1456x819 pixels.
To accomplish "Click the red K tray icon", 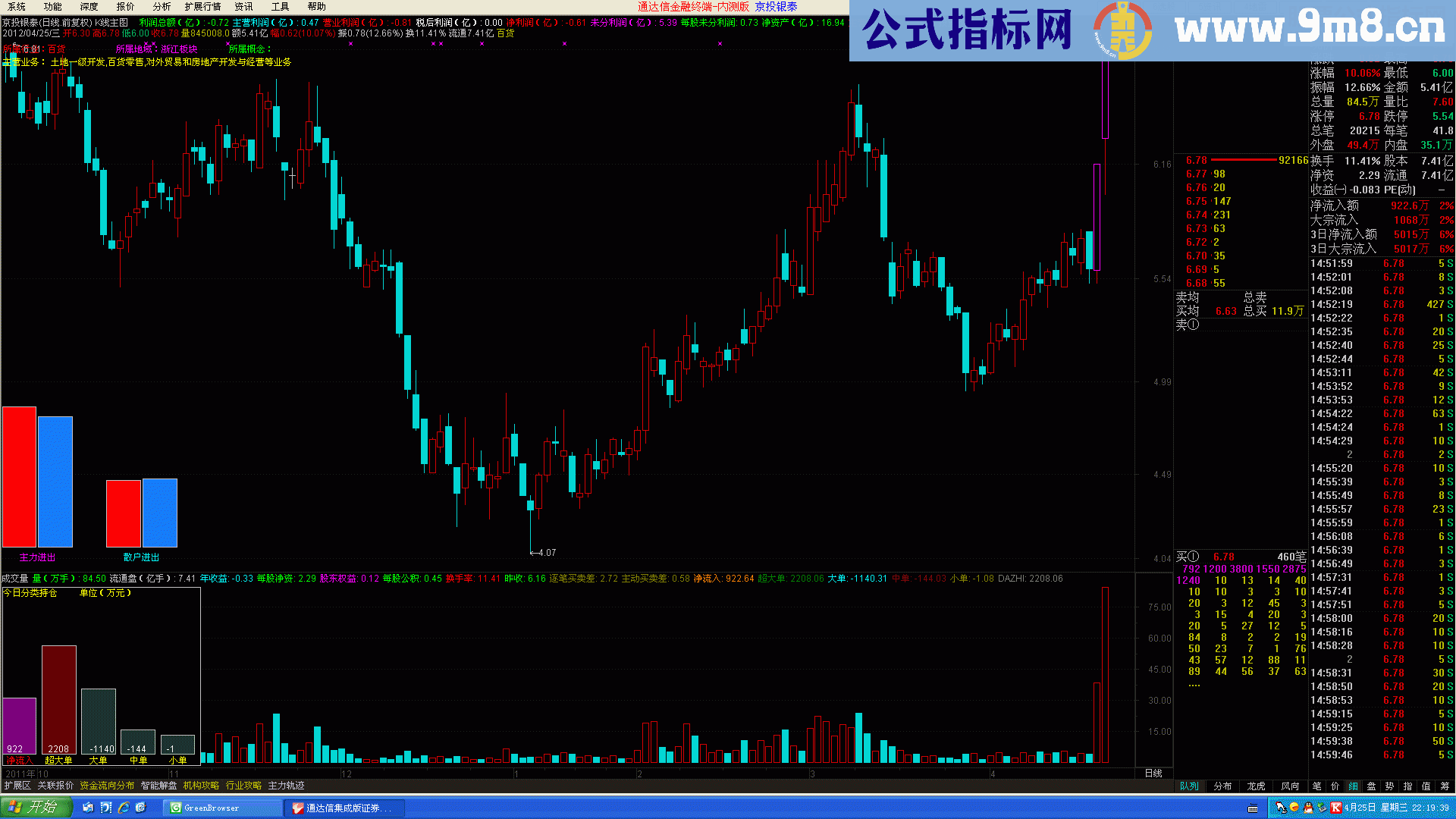I will (1336, 808).
